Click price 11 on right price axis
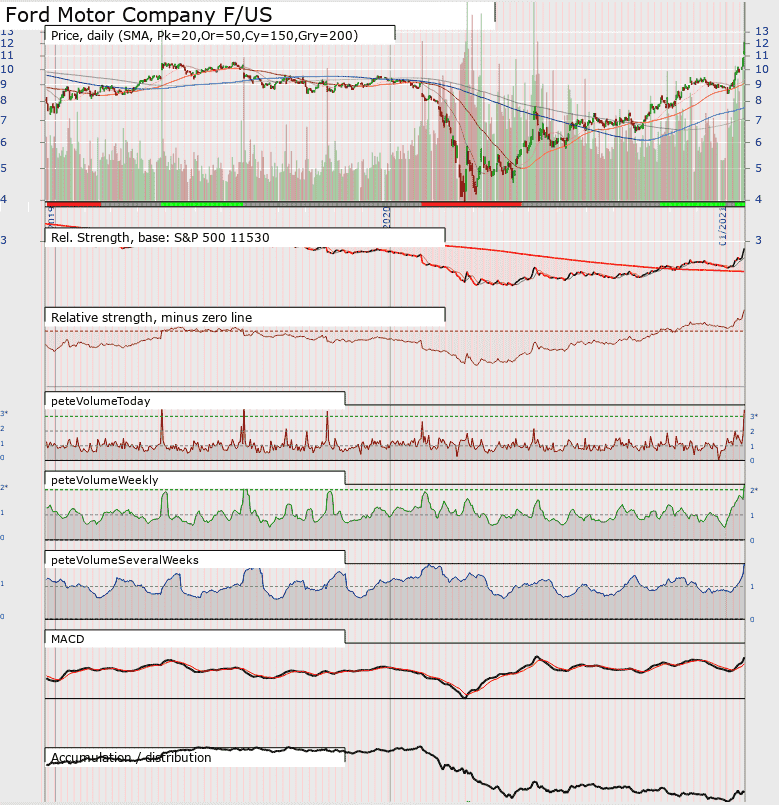 click(762, 55)
